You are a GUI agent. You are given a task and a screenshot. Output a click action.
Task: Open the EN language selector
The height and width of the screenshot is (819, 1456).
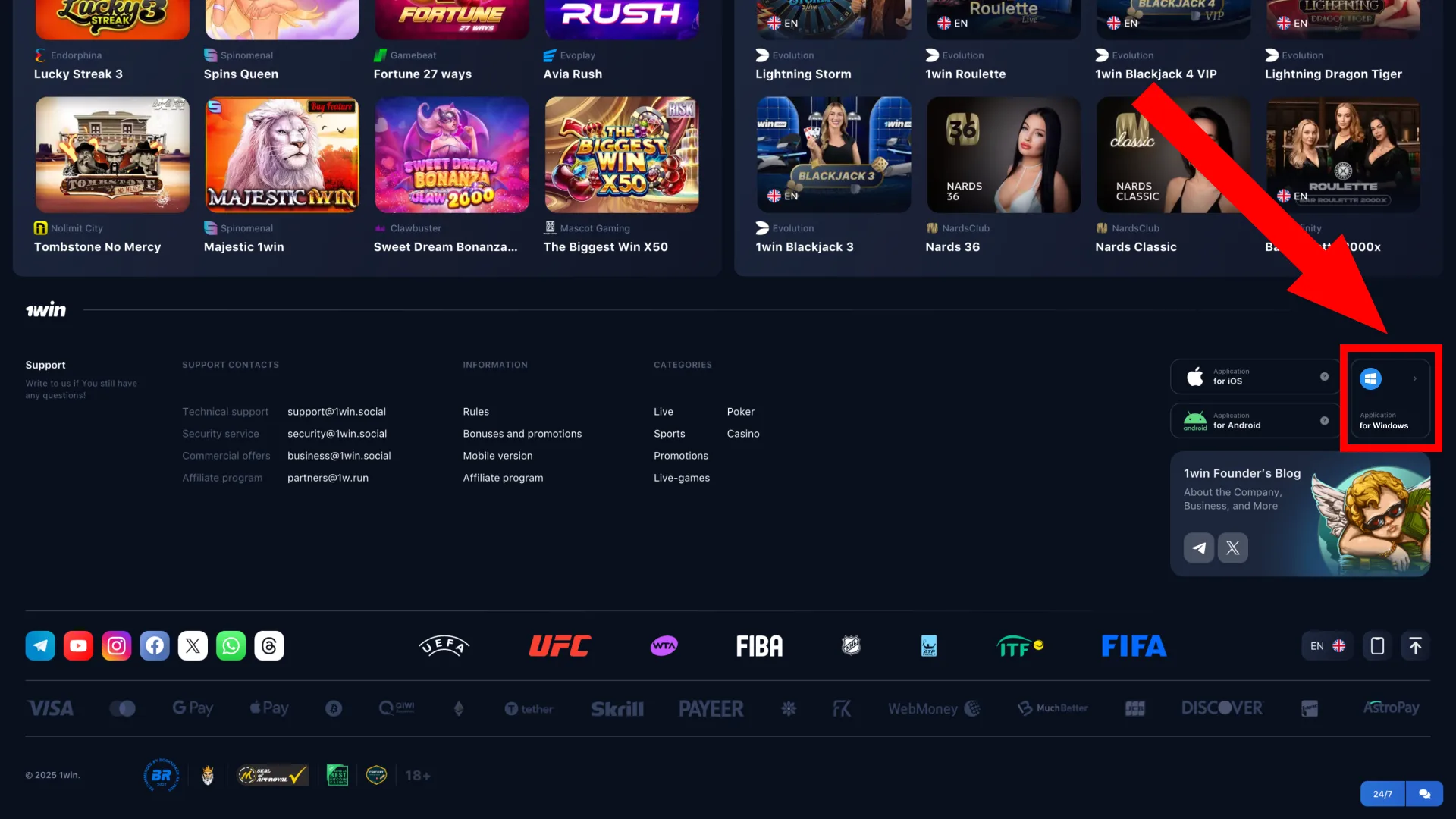point(1328,646)
